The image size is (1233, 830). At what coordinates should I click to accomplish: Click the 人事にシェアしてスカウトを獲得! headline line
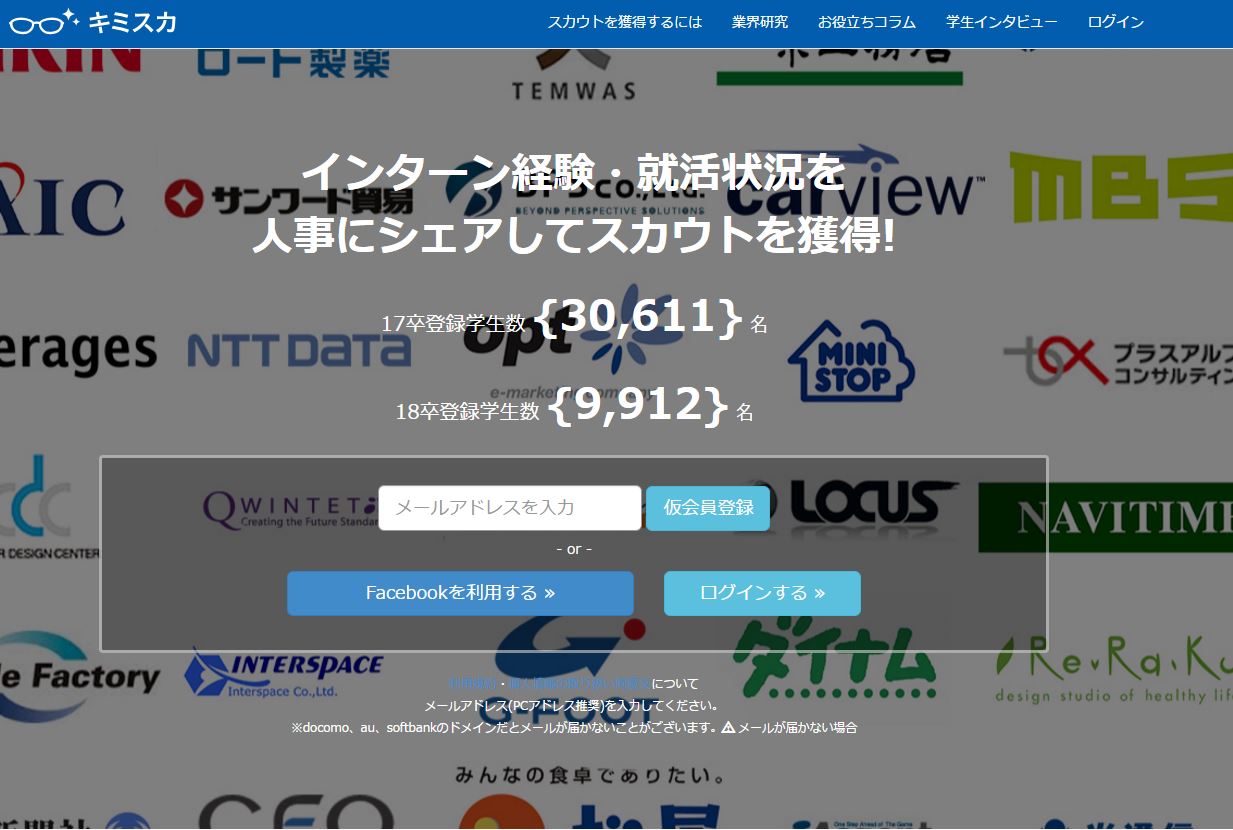click(573, 234)
